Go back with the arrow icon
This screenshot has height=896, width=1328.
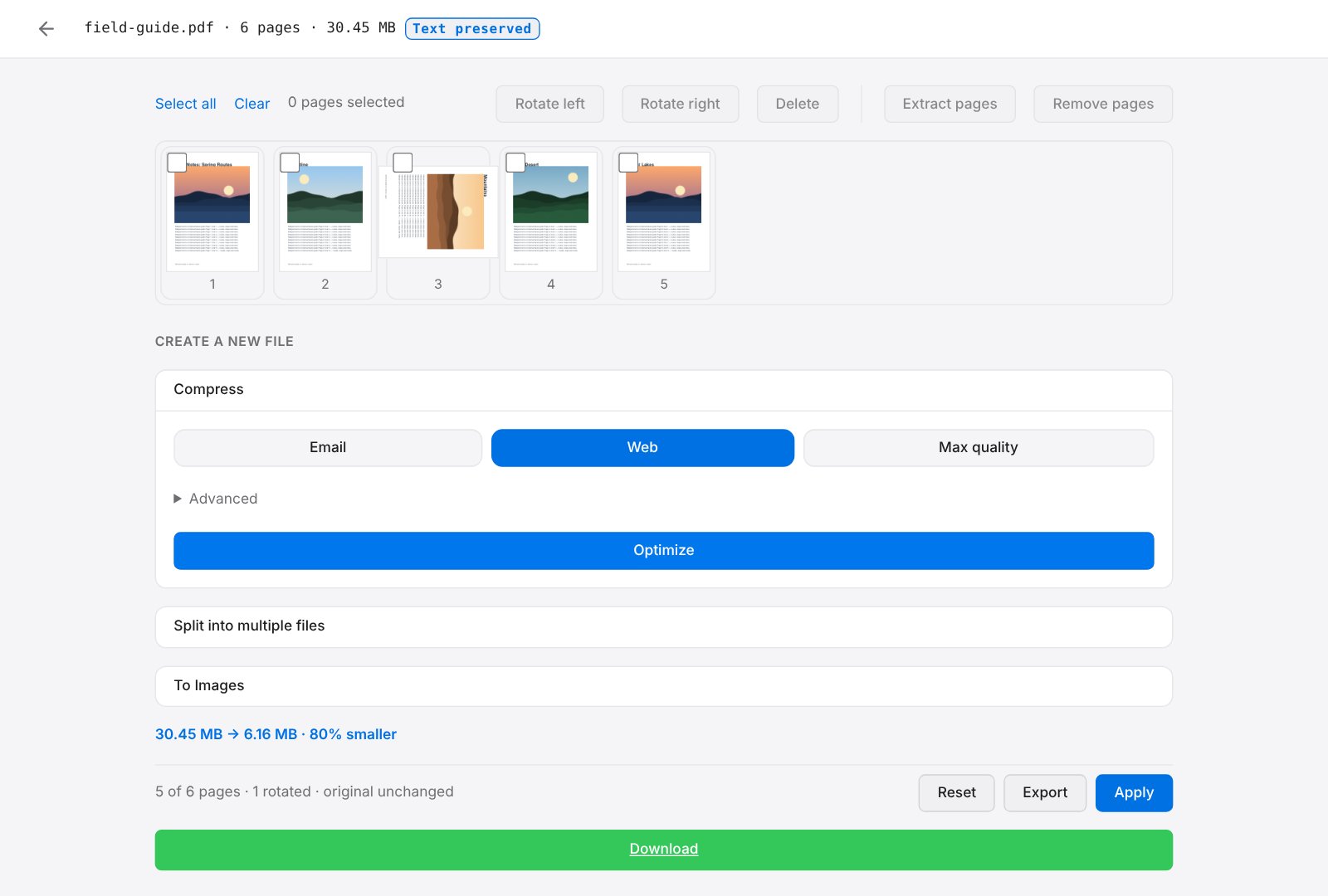(46, 29)
